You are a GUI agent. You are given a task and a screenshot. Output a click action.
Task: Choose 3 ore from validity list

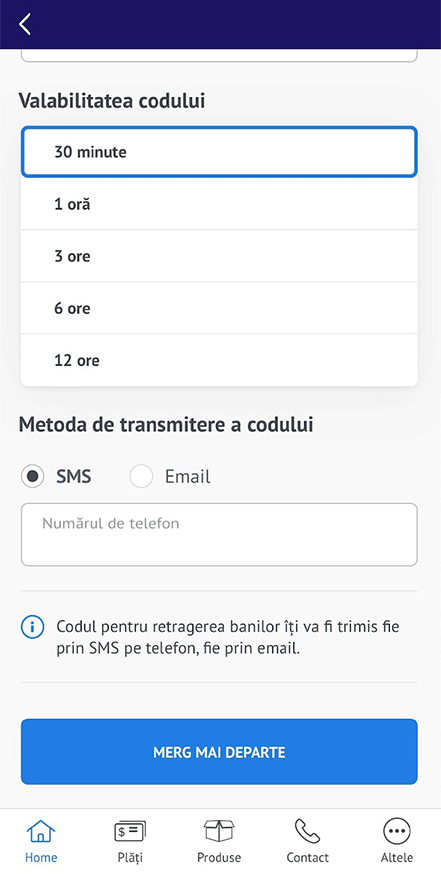219,256
